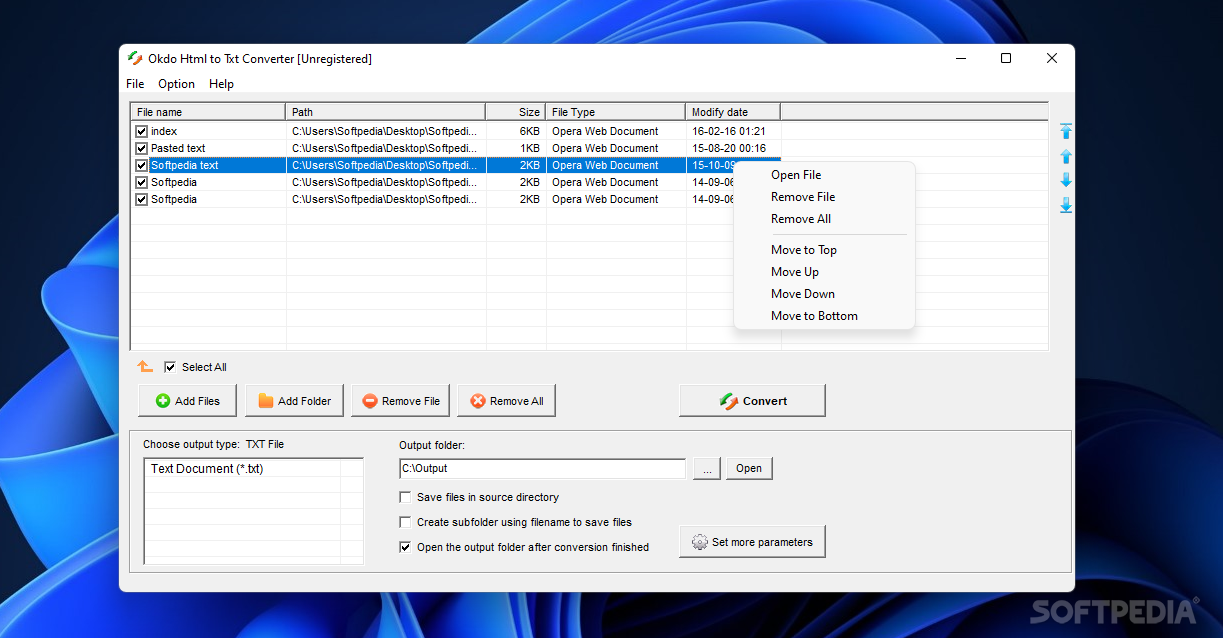
Task: Click the 15-08-20 00:16 date cell
Action: tap(729, 148)
